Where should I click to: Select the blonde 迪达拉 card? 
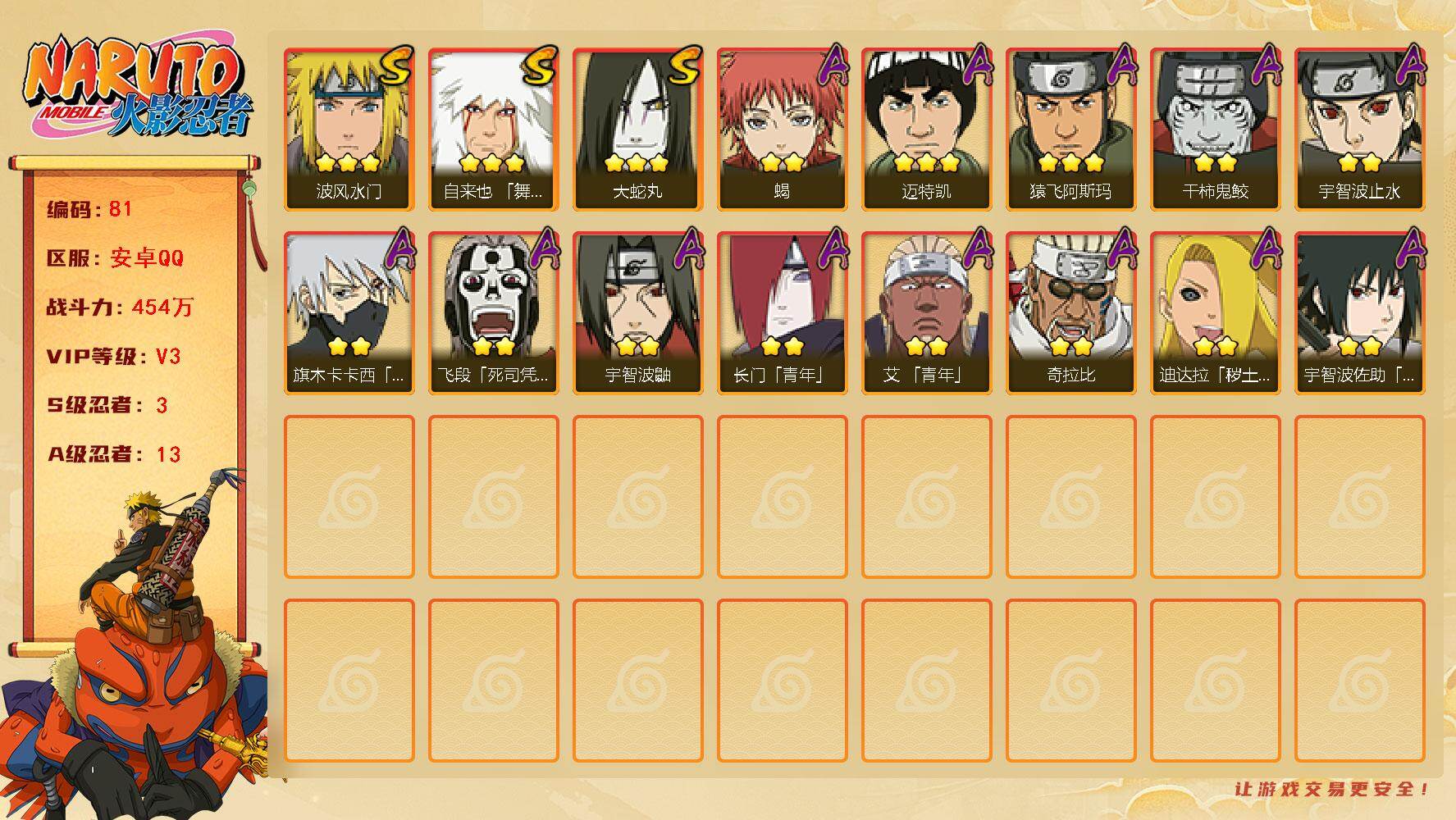[x=1216, y=312]
